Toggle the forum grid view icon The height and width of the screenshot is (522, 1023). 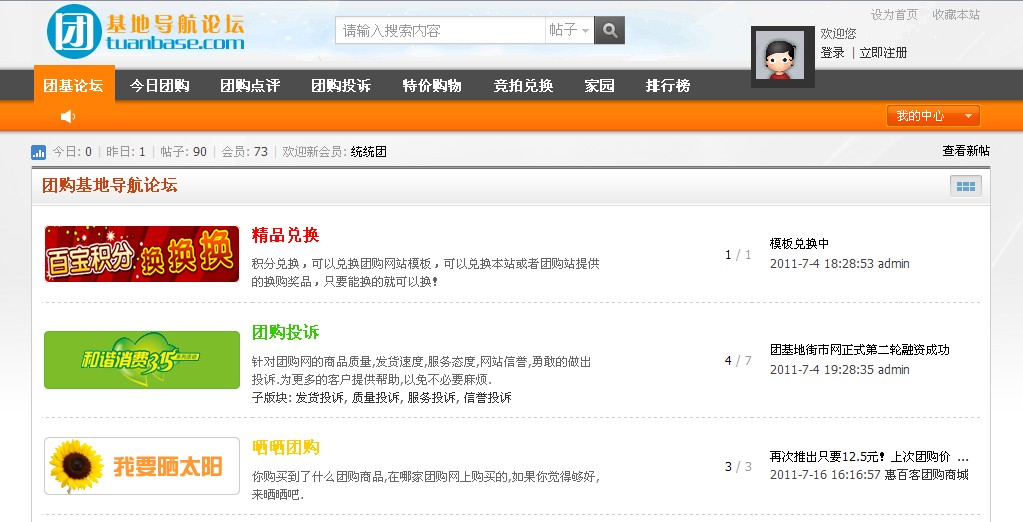[x=966, y=187]
